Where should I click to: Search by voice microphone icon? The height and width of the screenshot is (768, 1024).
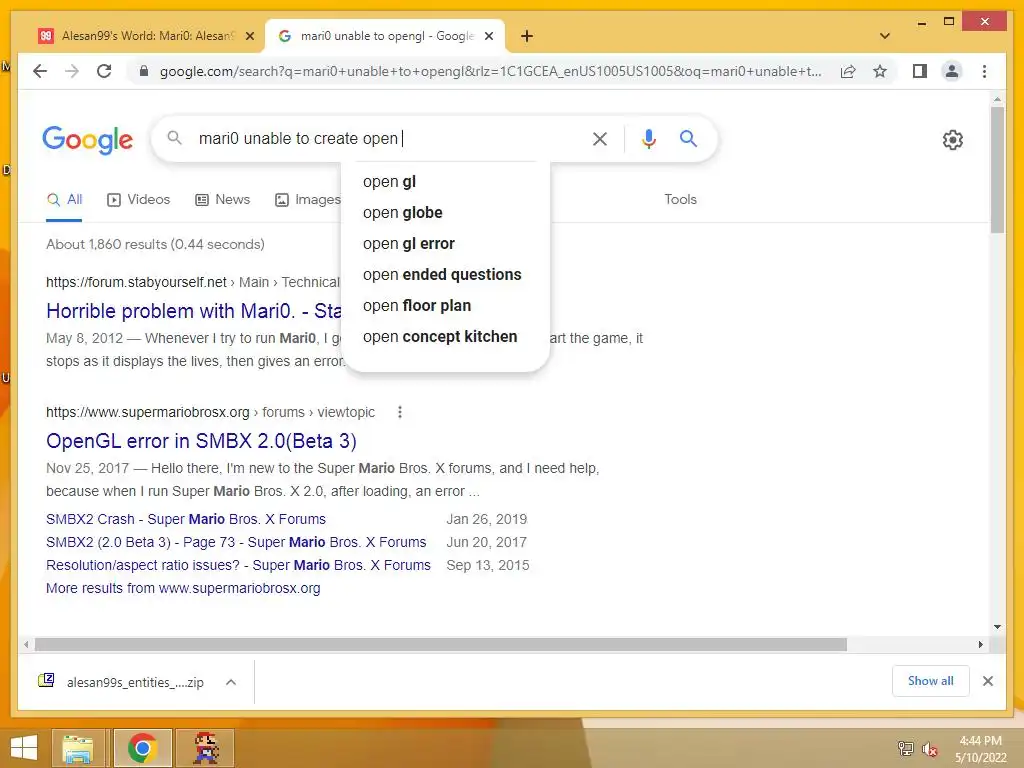(x=648, y=138)
